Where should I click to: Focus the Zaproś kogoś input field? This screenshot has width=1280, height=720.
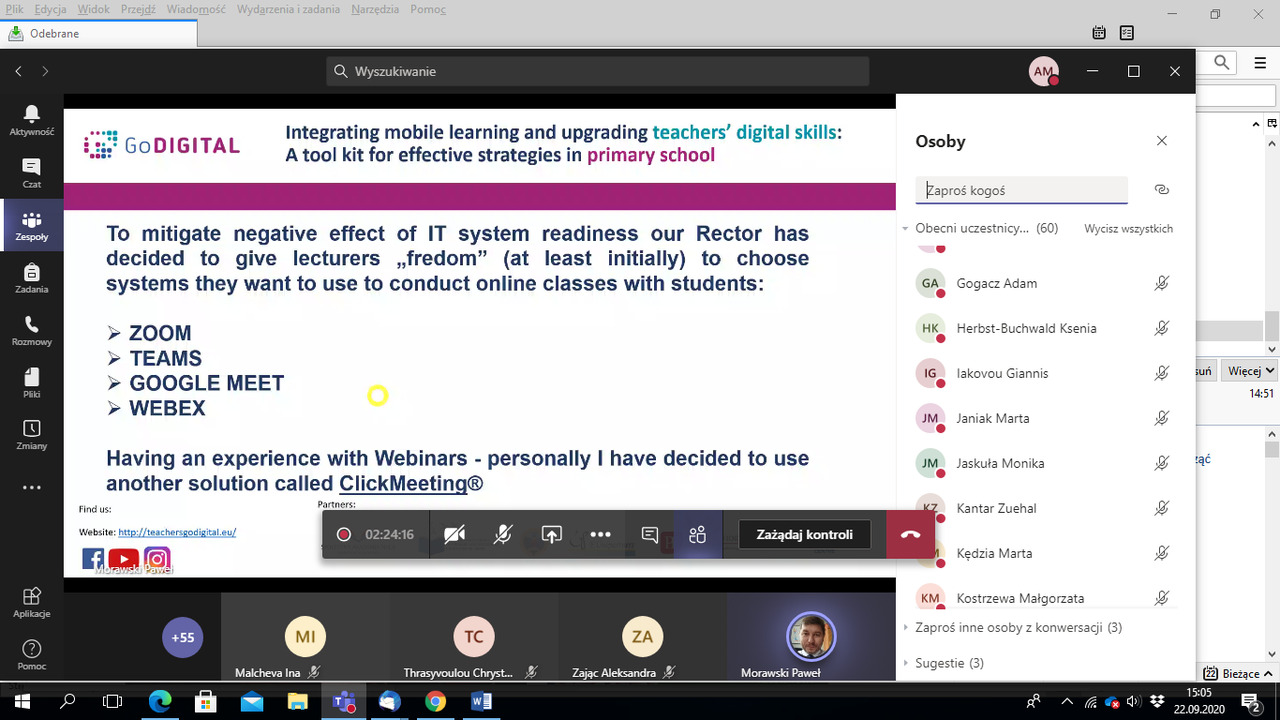(1021, 190)
